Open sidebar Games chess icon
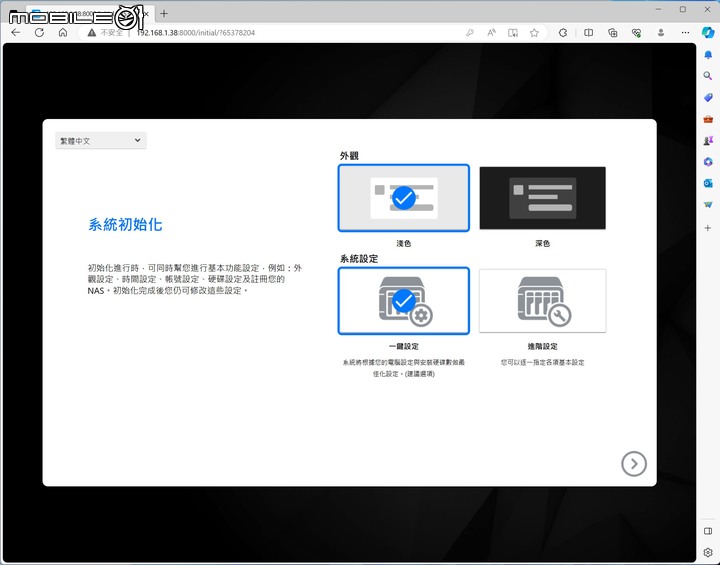 click(708, 141)
